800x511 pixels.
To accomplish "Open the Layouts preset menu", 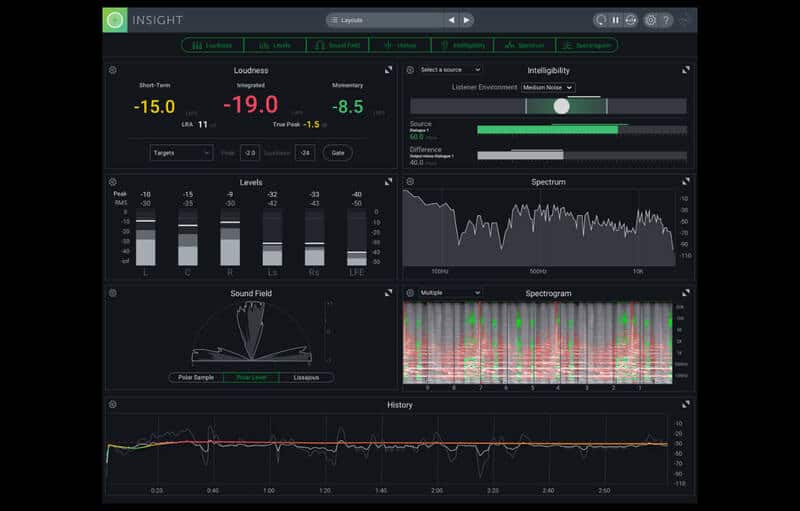I will coord(385,20).
